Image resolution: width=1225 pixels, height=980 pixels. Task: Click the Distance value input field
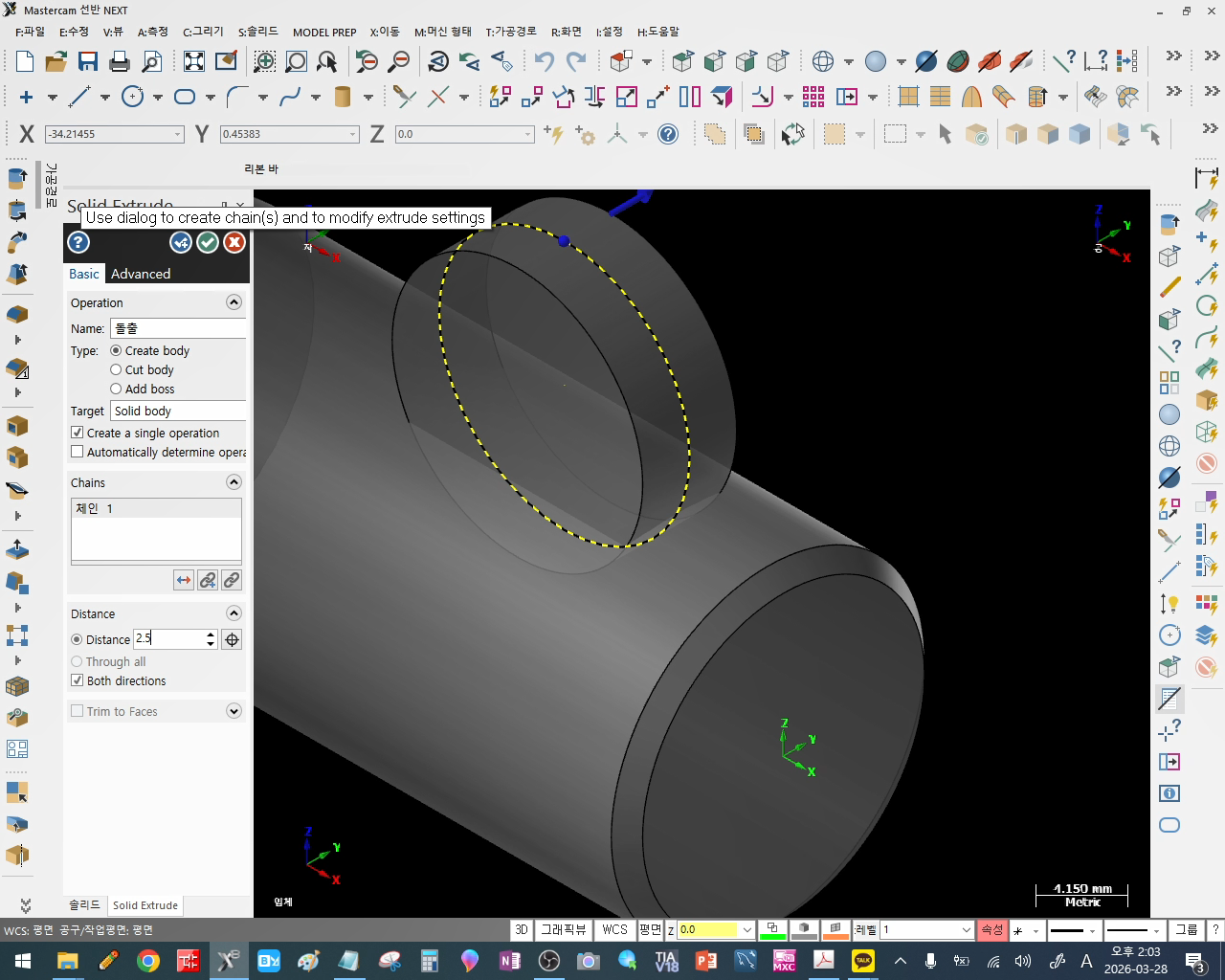(x=169, y=638)
